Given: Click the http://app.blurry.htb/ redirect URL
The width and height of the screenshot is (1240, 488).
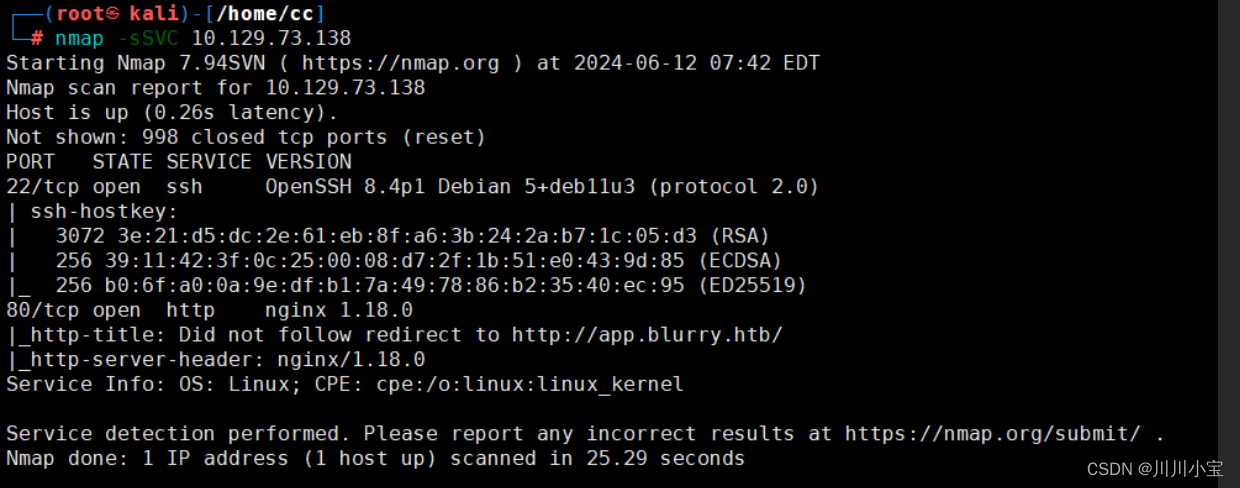Looking at the screenshot, I should pos(647,335).
